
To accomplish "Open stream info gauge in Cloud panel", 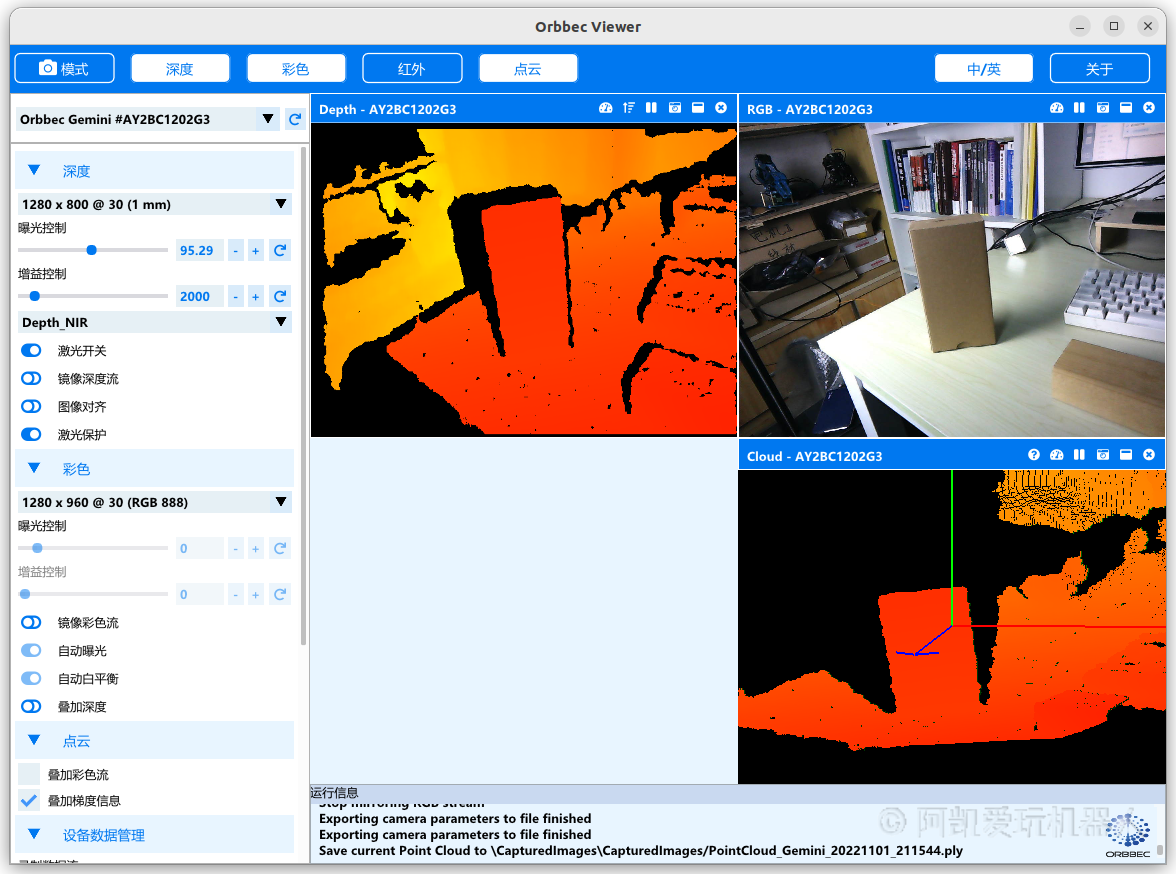I will (1057, 455).
